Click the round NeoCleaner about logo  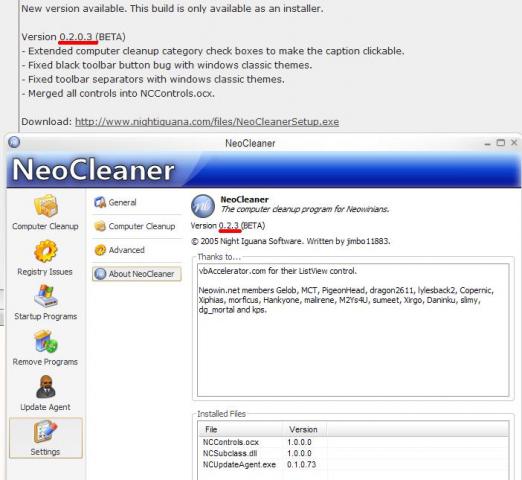click(203, 206)
